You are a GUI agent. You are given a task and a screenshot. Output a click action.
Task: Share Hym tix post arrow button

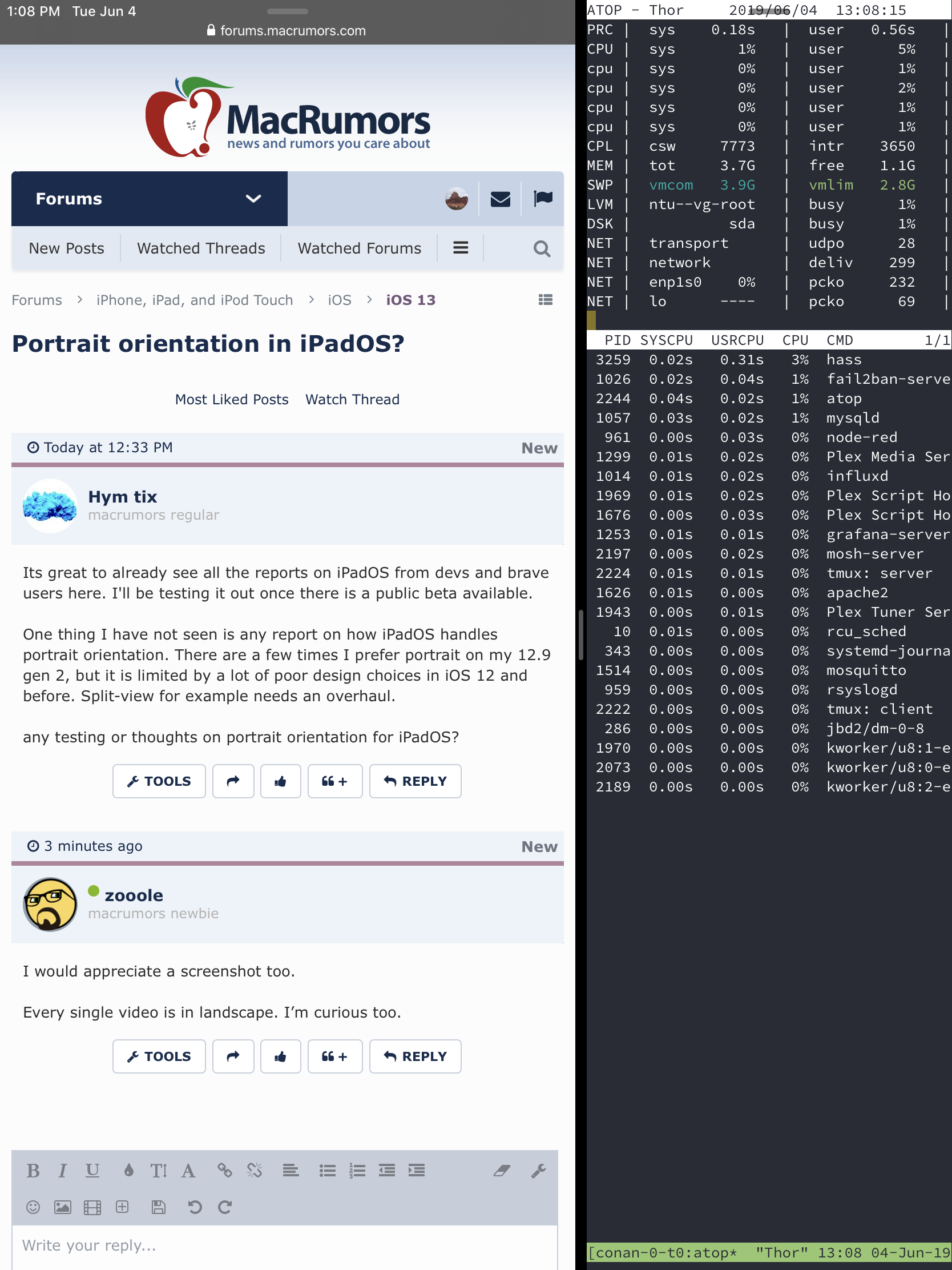click(x=233, y=781)
